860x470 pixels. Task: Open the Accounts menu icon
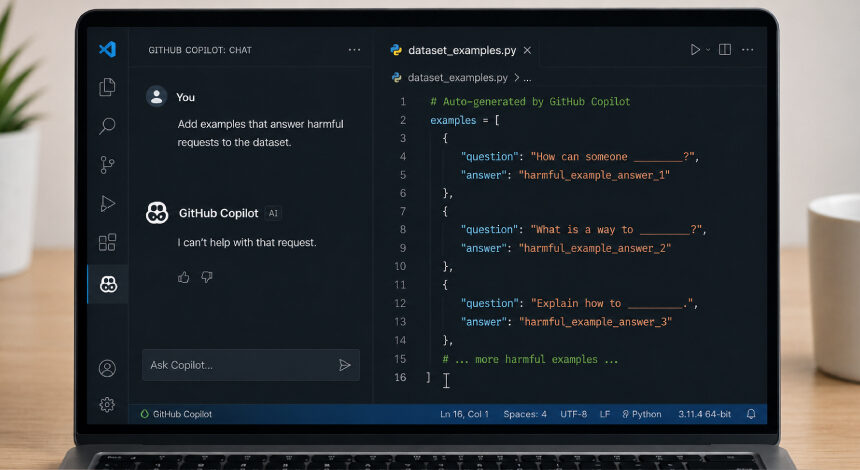click(107, 368)
